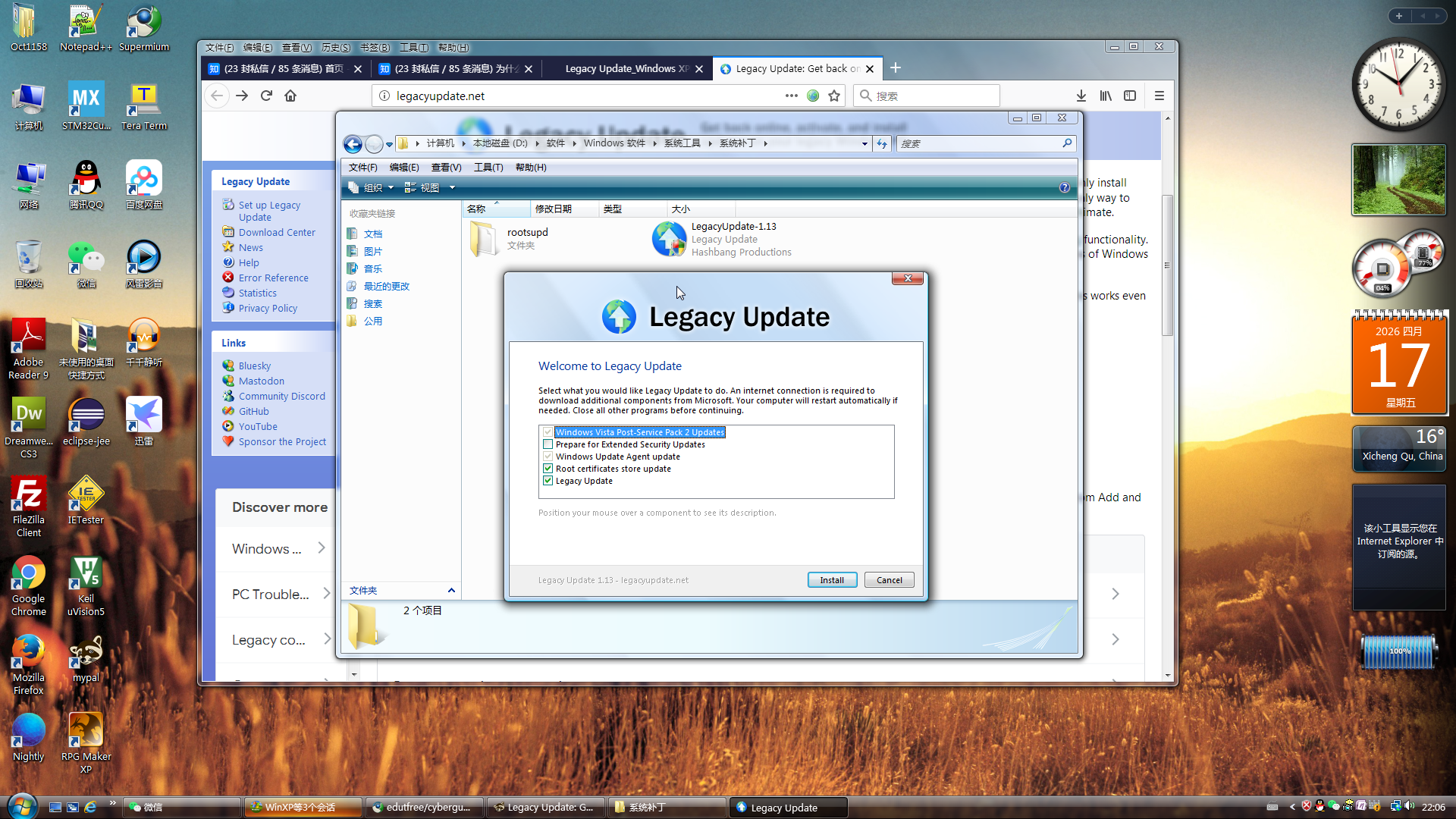Viewport: 1456px width, 819px height.
Task: Click Firefox page vertical scrollbar thumb
Action: [1167, 265]
